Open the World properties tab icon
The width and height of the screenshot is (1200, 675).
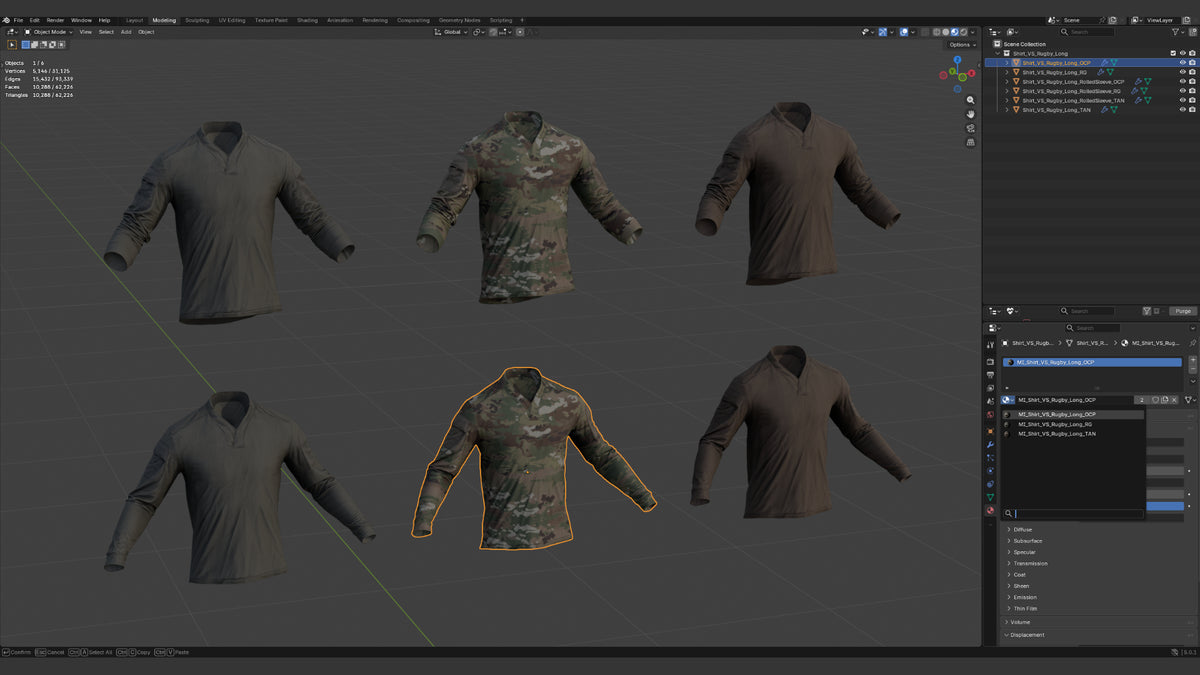tap(990, 414)
